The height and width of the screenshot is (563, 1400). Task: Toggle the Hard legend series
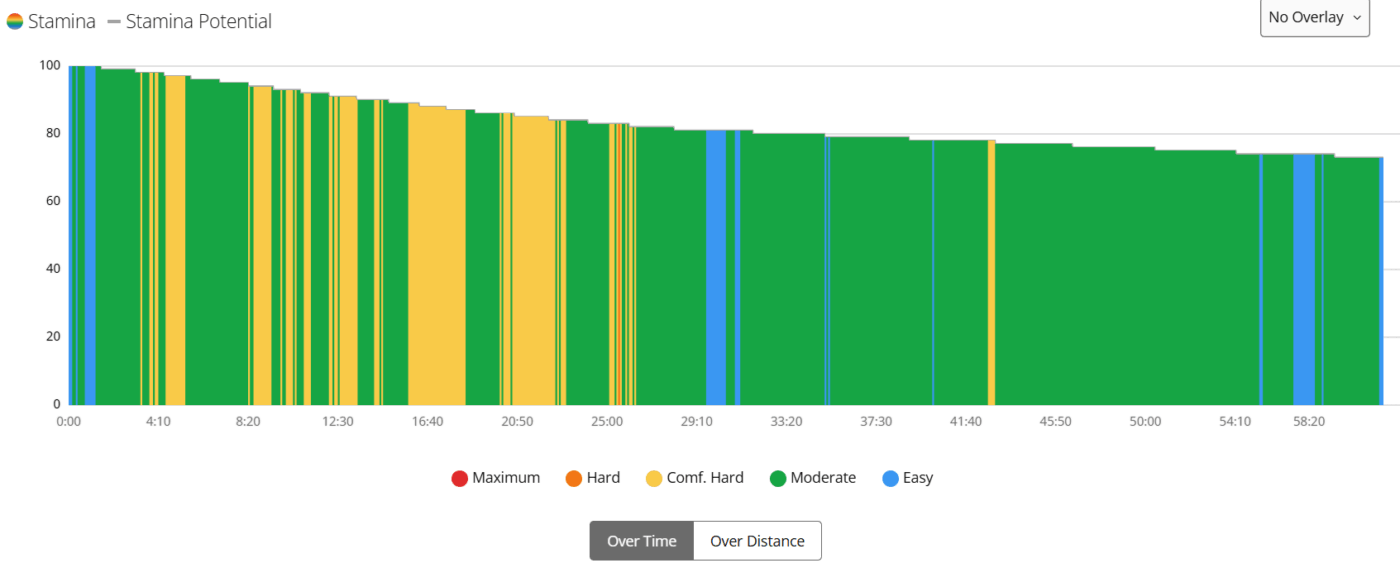coord(593,478)
